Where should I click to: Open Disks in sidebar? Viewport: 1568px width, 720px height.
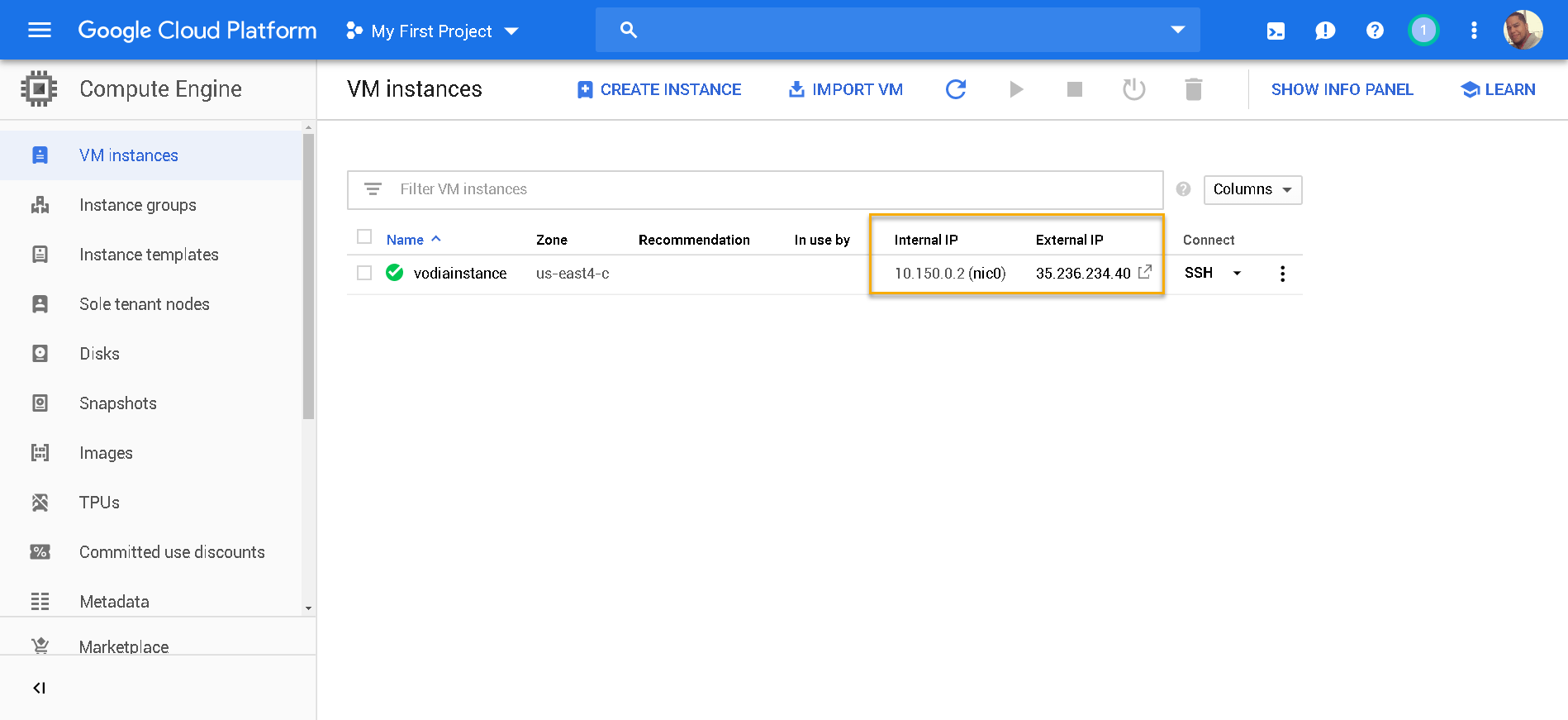151,354
